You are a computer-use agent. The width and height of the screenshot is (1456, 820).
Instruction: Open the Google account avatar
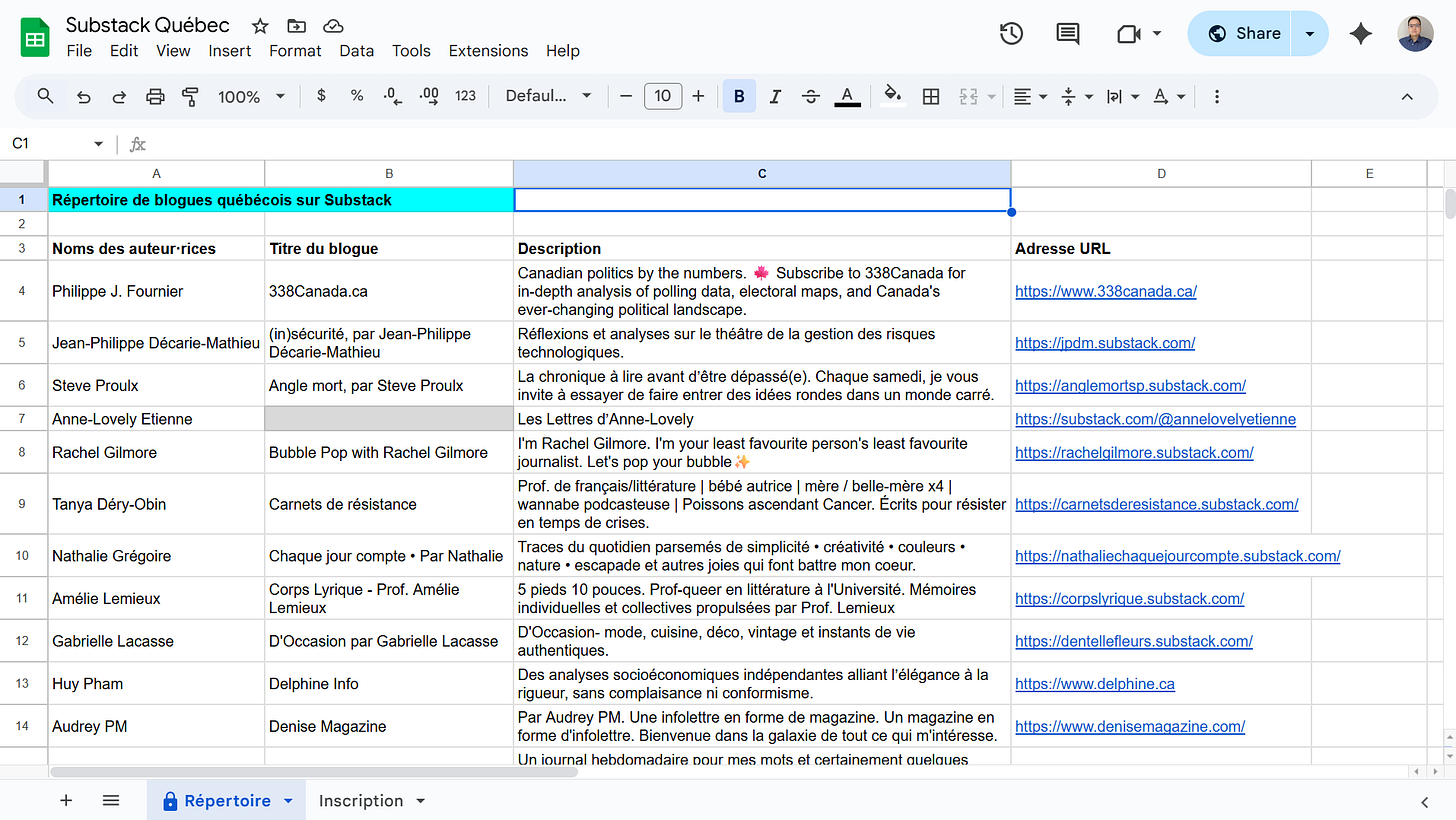[x=1416, y=34]
